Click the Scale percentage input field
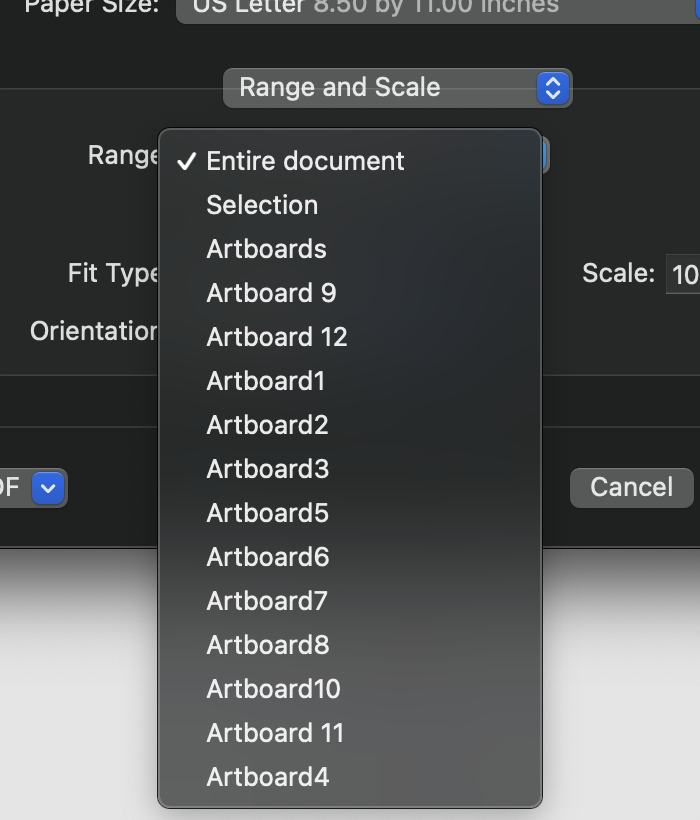 tap(683, 274)
